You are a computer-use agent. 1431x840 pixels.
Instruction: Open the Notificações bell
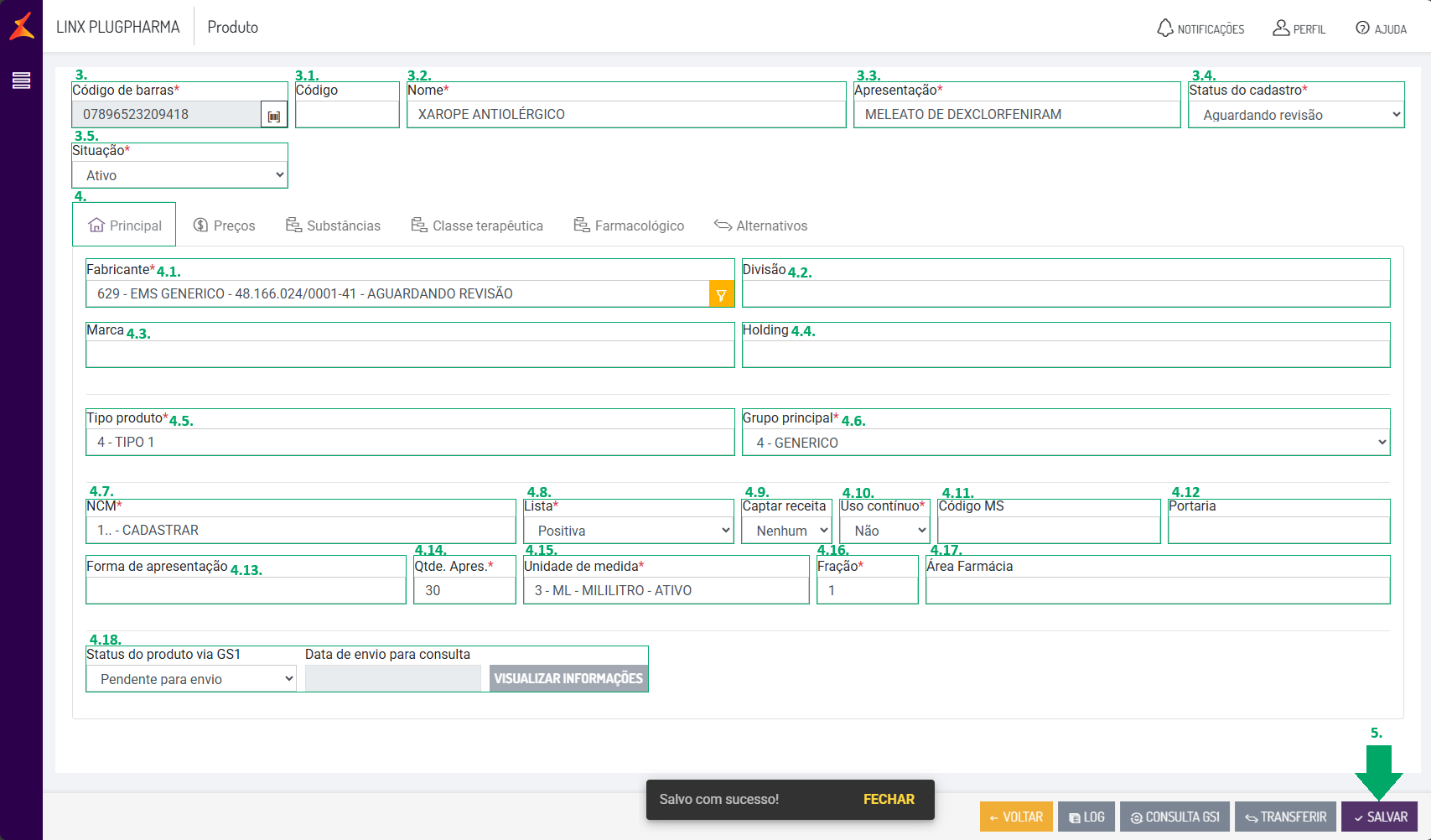(x=1200, y=29)
